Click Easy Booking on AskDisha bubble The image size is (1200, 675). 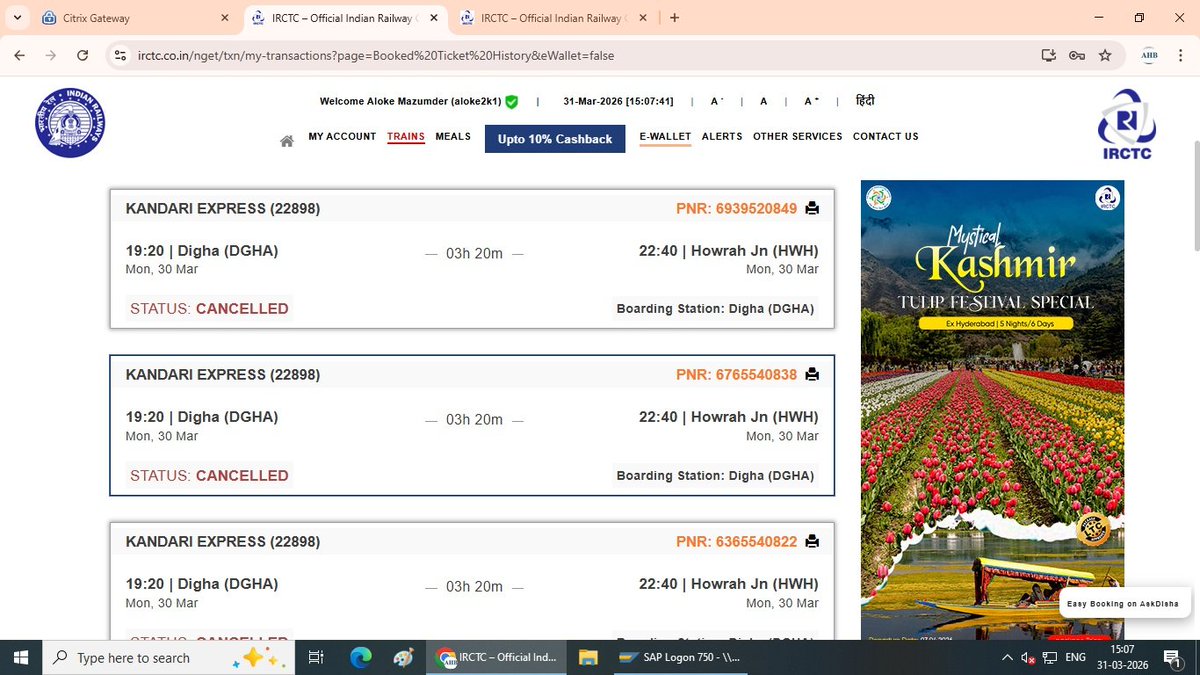(1123, 603)
